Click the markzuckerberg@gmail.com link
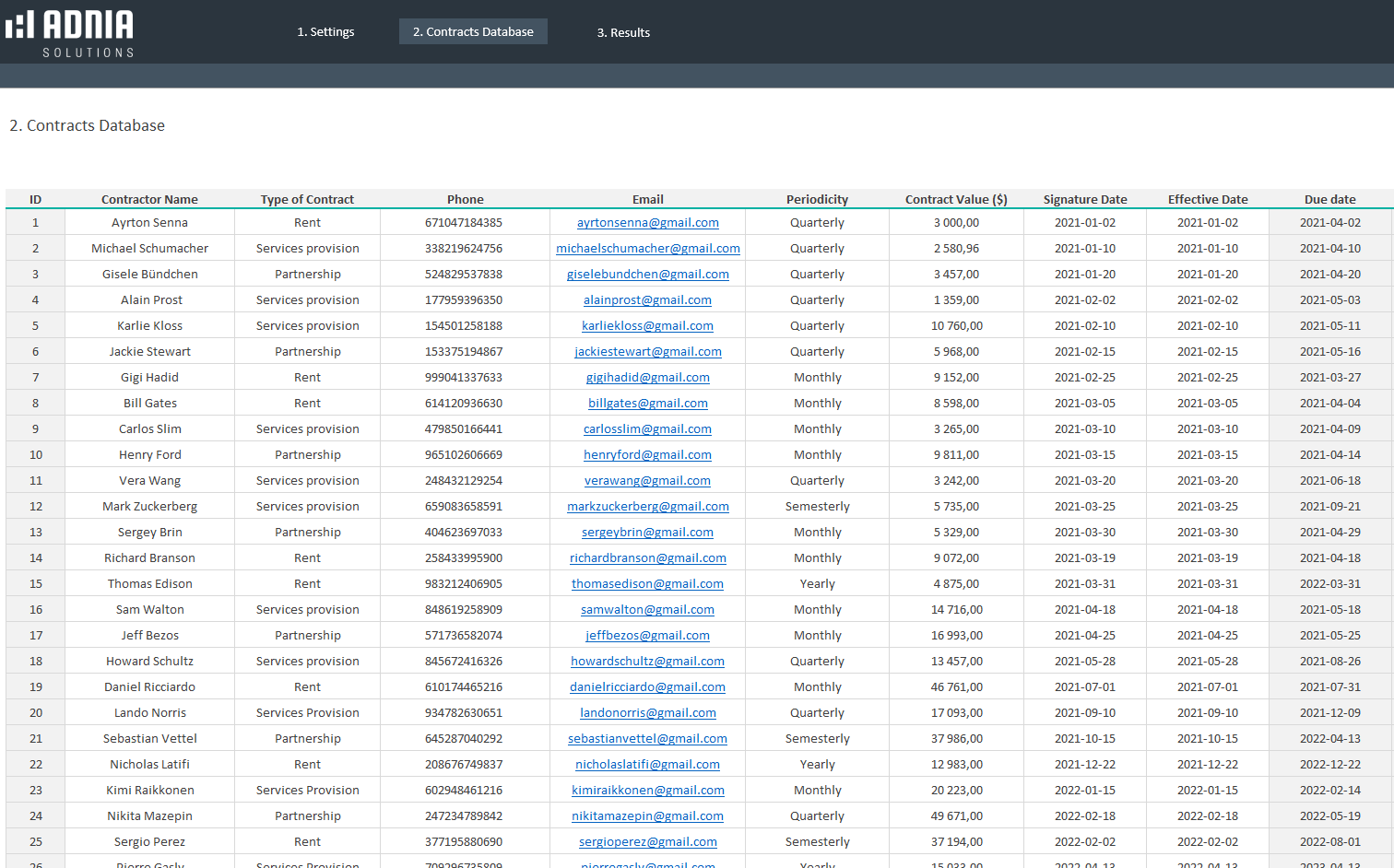 tap(647, 507)
